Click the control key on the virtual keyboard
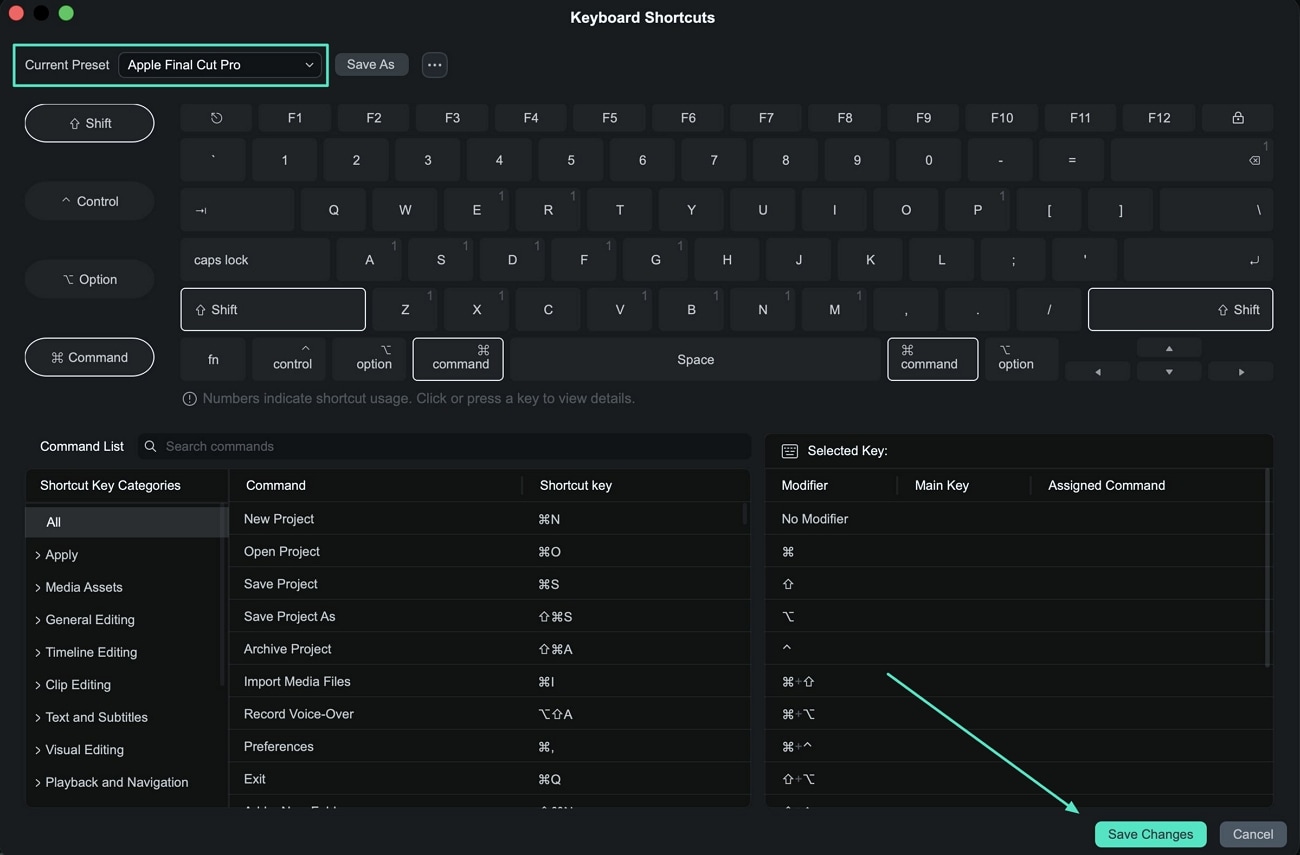 (x=289, y=359)
